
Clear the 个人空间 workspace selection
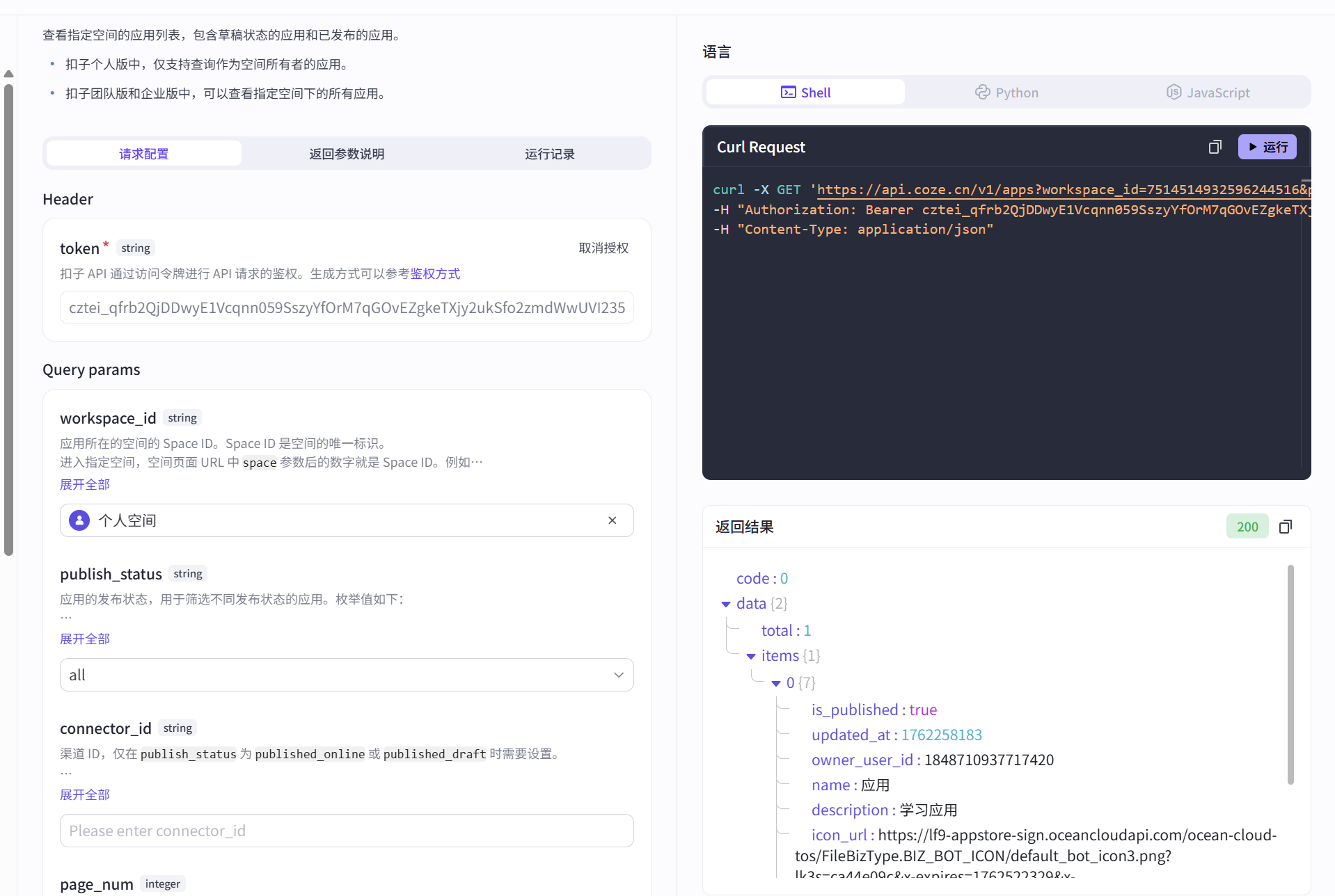click(x=613, y=520)
